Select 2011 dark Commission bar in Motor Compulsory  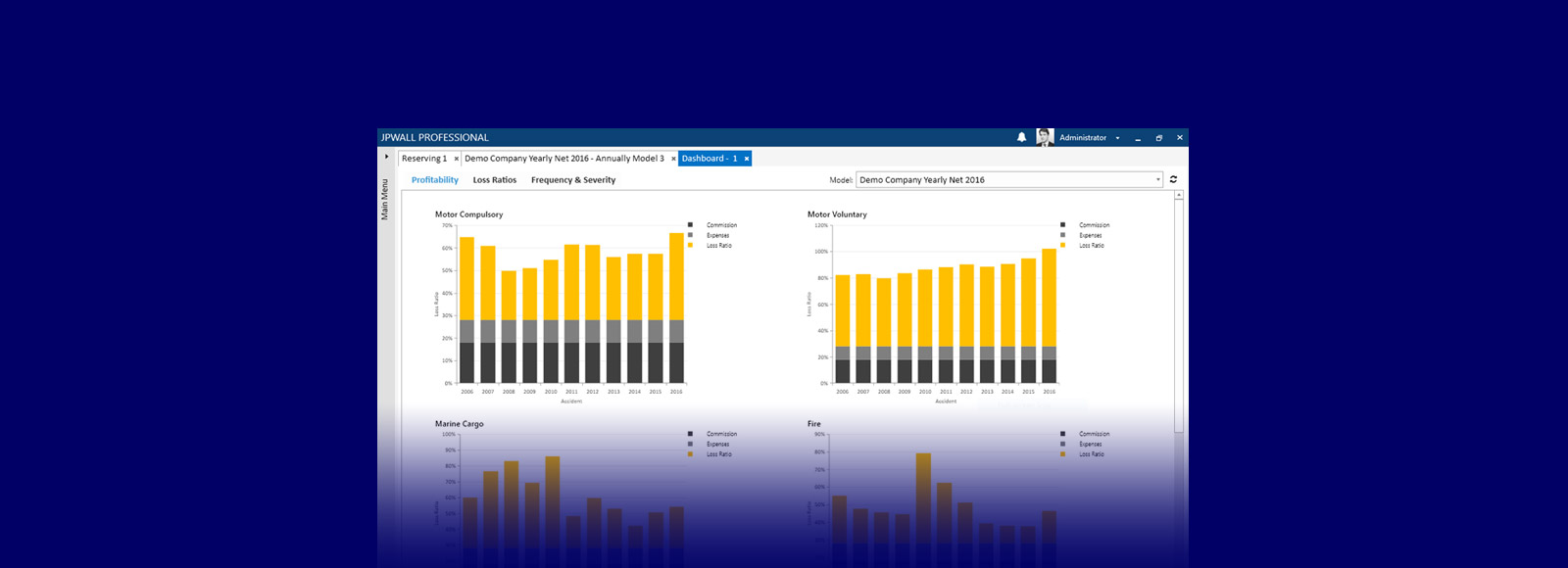coord(571,362)
